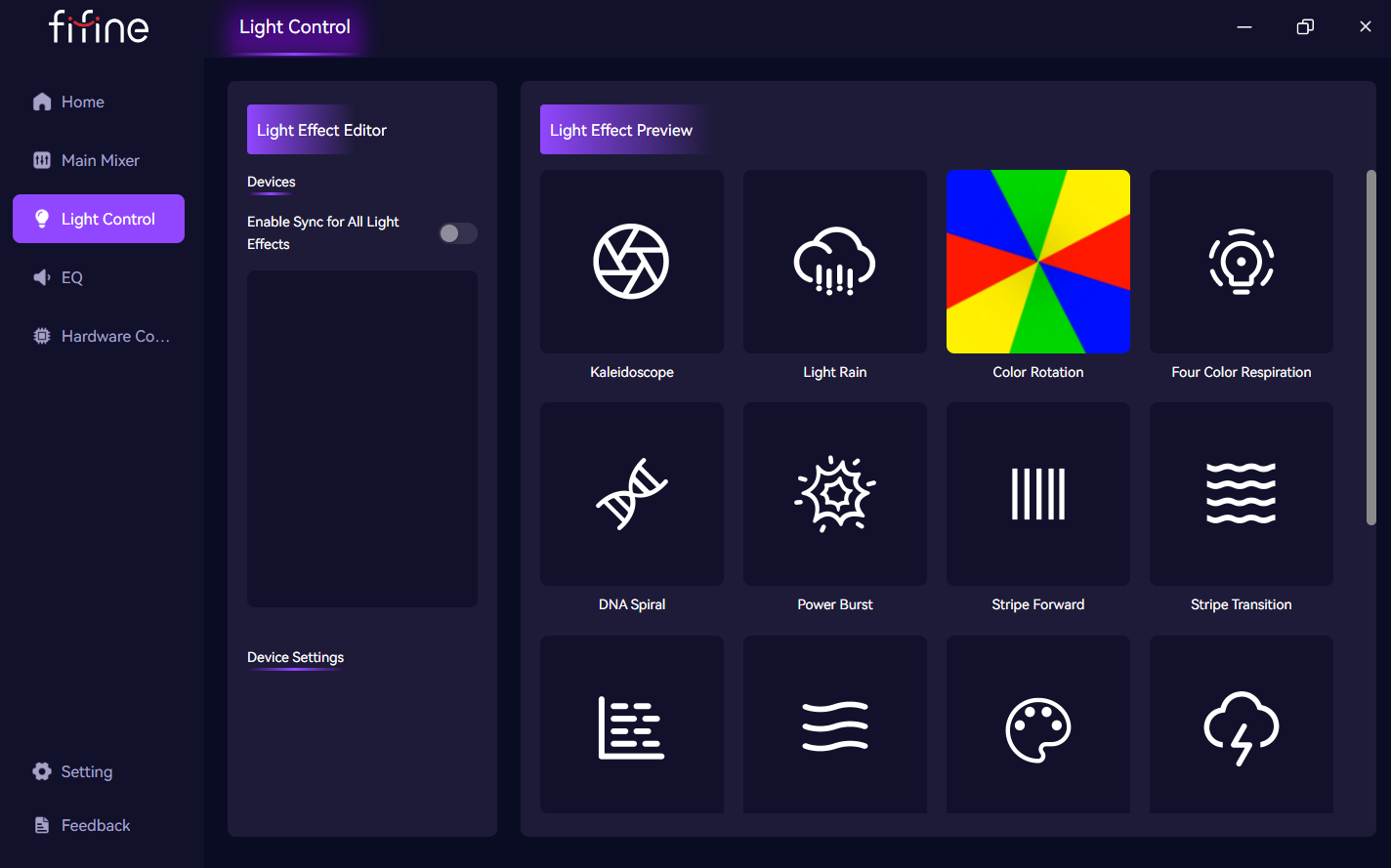Open the EQ section

99,277
